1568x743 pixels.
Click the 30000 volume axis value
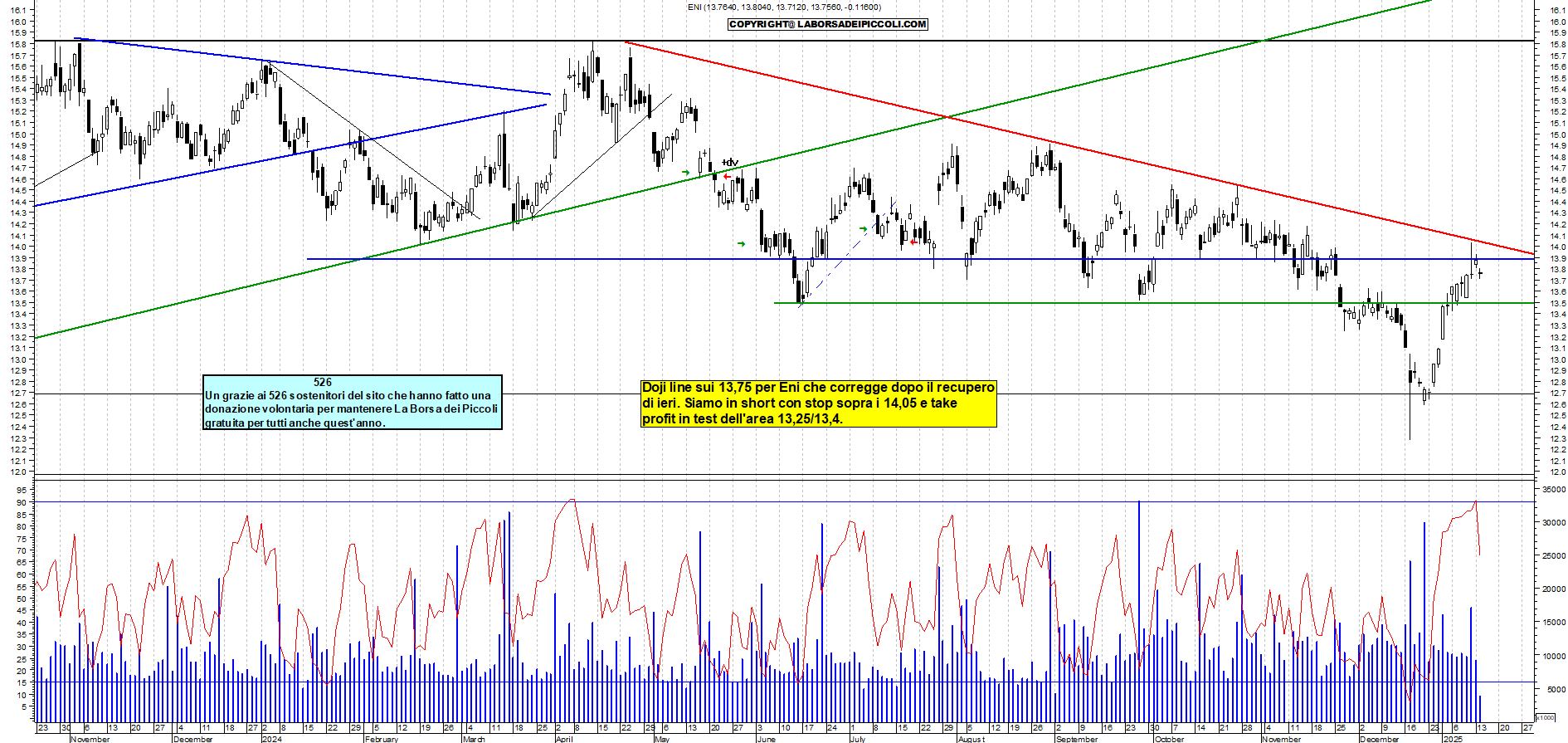(x=1553, y=523)
